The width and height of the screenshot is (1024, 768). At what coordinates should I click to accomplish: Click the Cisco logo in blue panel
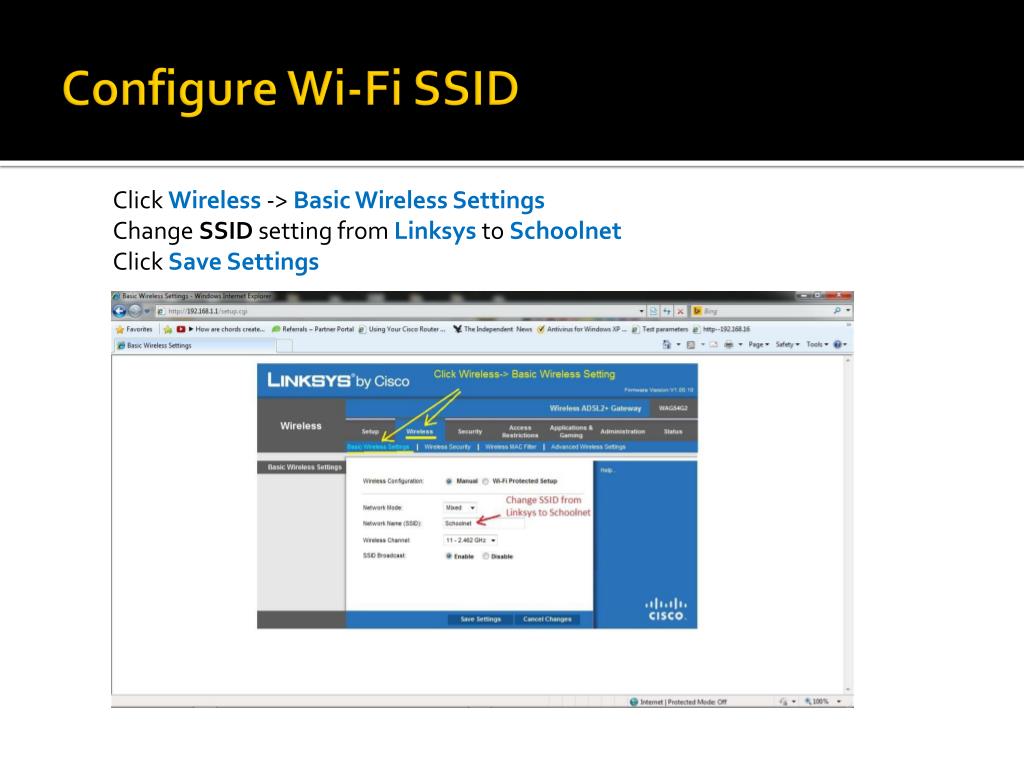pyautogui.click(x=665, y=609)
